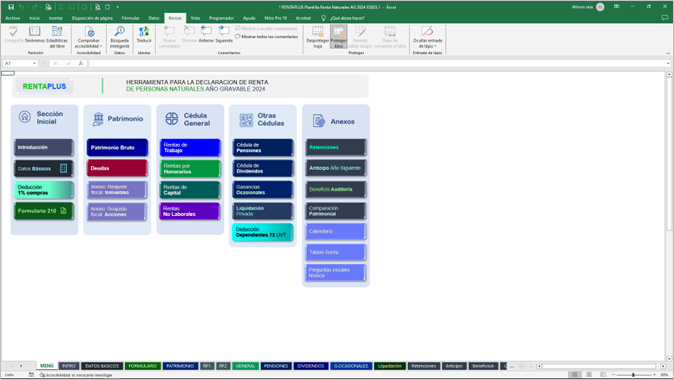The height and width of the screenshot is (380, 674).
Task: Click the Save icon in quick access toolbar
Action: [x=11, y=7]
